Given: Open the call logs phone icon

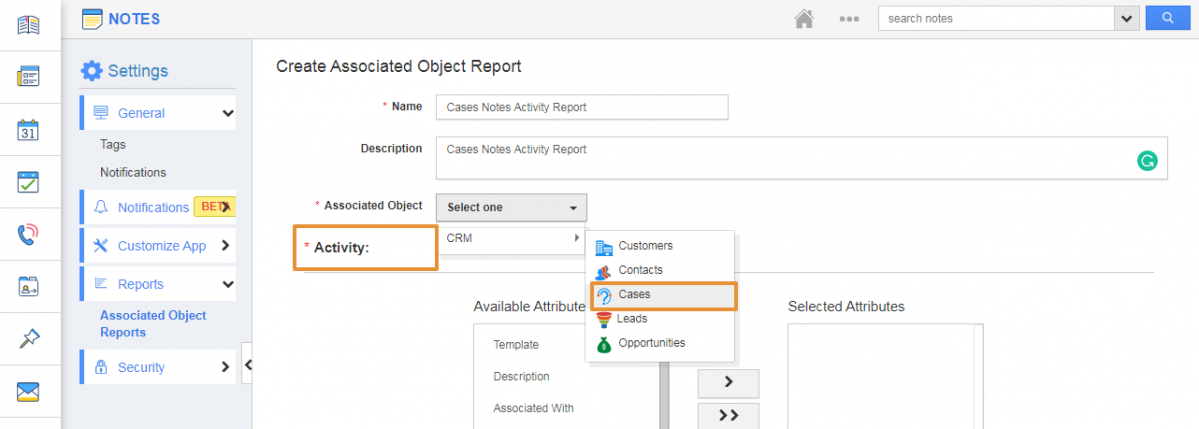Looking at the screenshot, I should pos(28,235).
